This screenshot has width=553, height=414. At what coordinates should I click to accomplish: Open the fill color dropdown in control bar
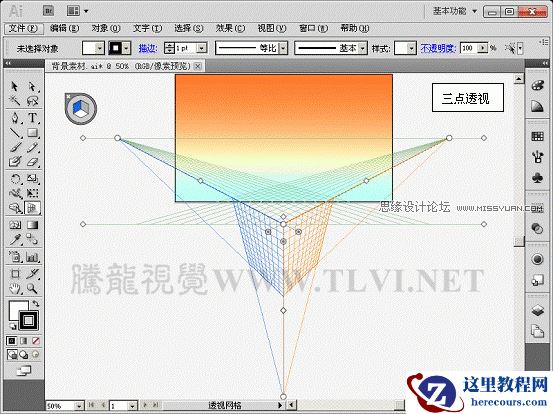(x=100, y=48)
